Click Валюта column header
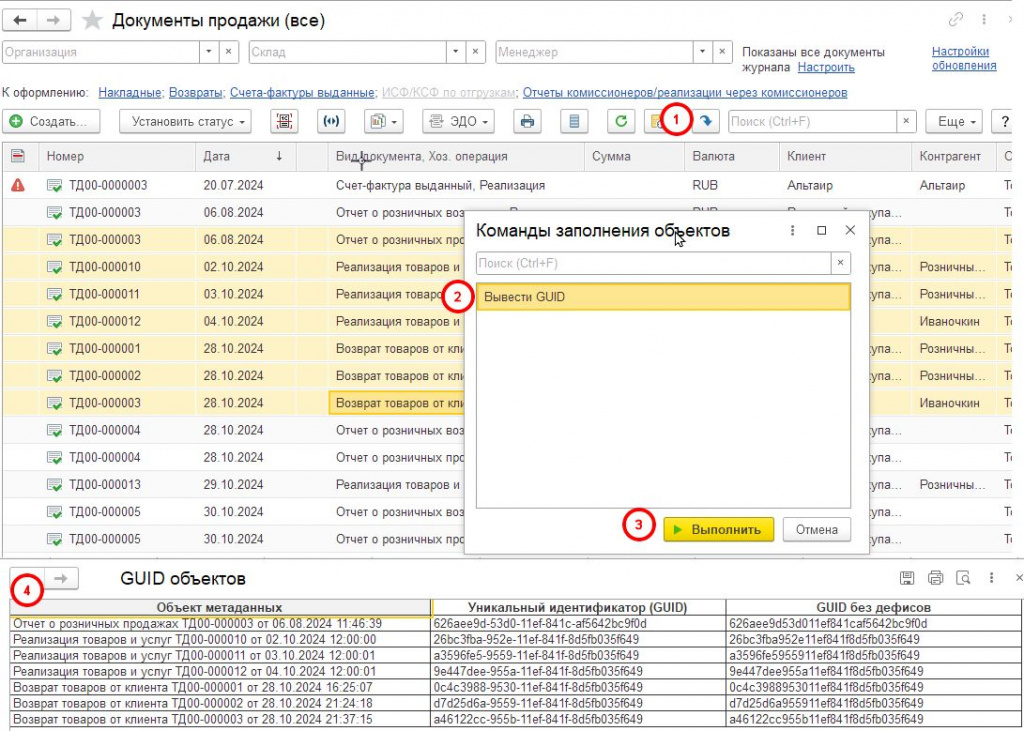Screen dimensions: 1024x731 pos(731,156)
